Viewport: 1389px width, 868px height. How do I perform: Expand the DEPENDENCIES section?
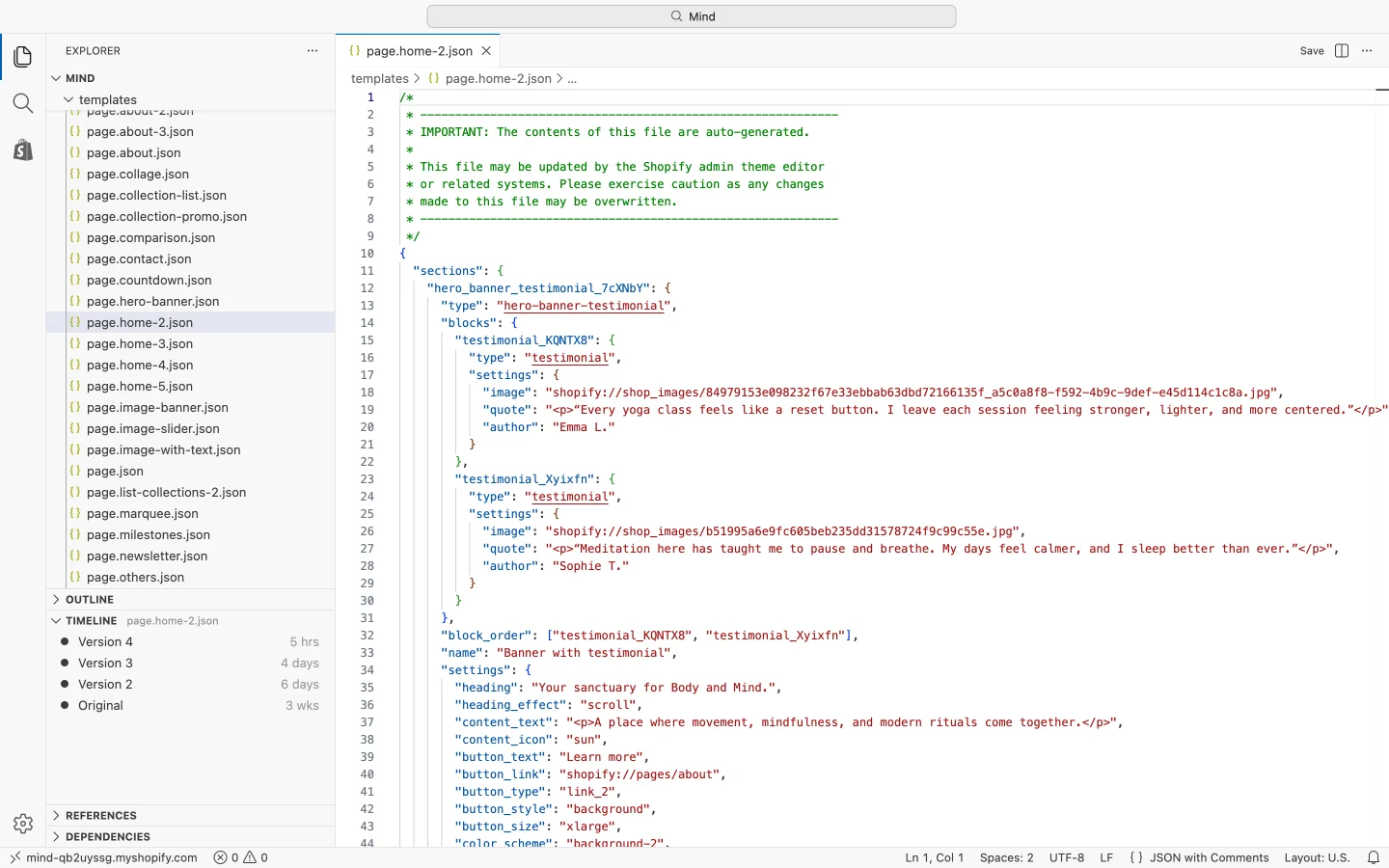[191, 837]
